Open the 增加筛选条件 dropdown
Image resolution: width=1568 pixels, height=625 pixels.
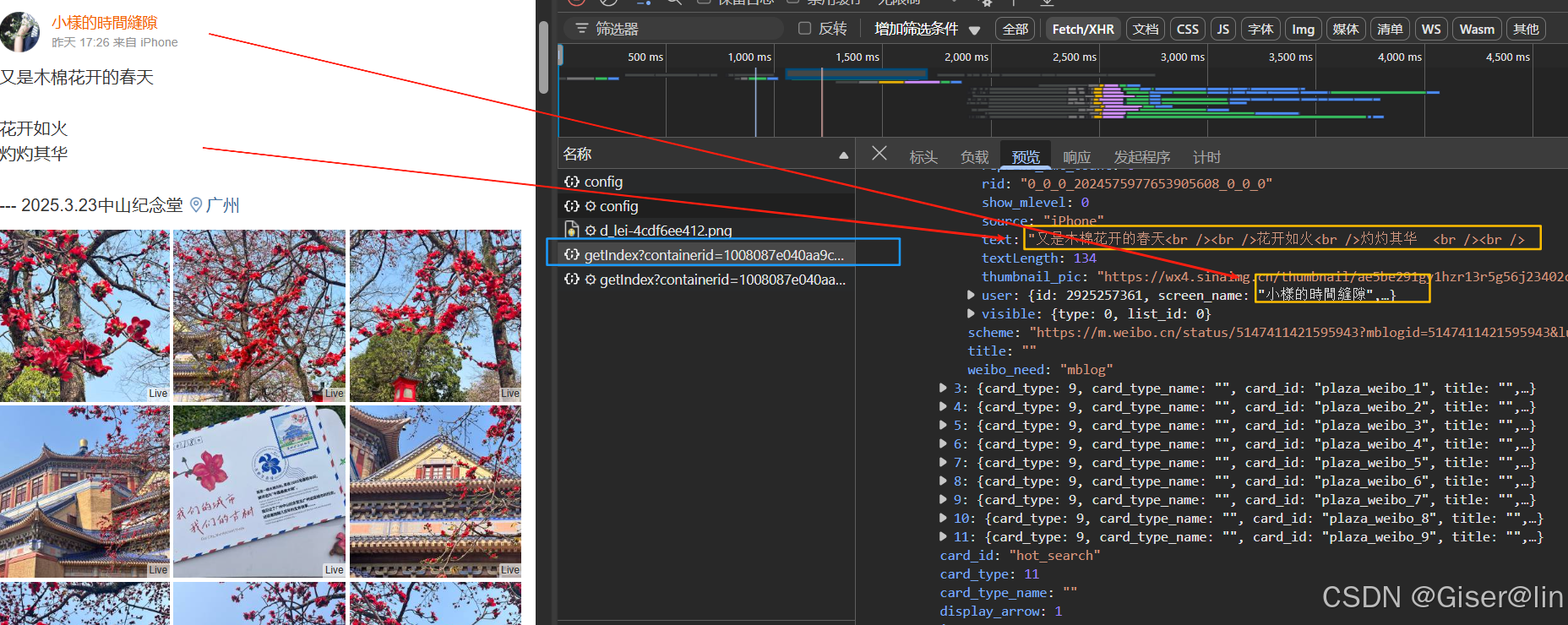[927, 29]
